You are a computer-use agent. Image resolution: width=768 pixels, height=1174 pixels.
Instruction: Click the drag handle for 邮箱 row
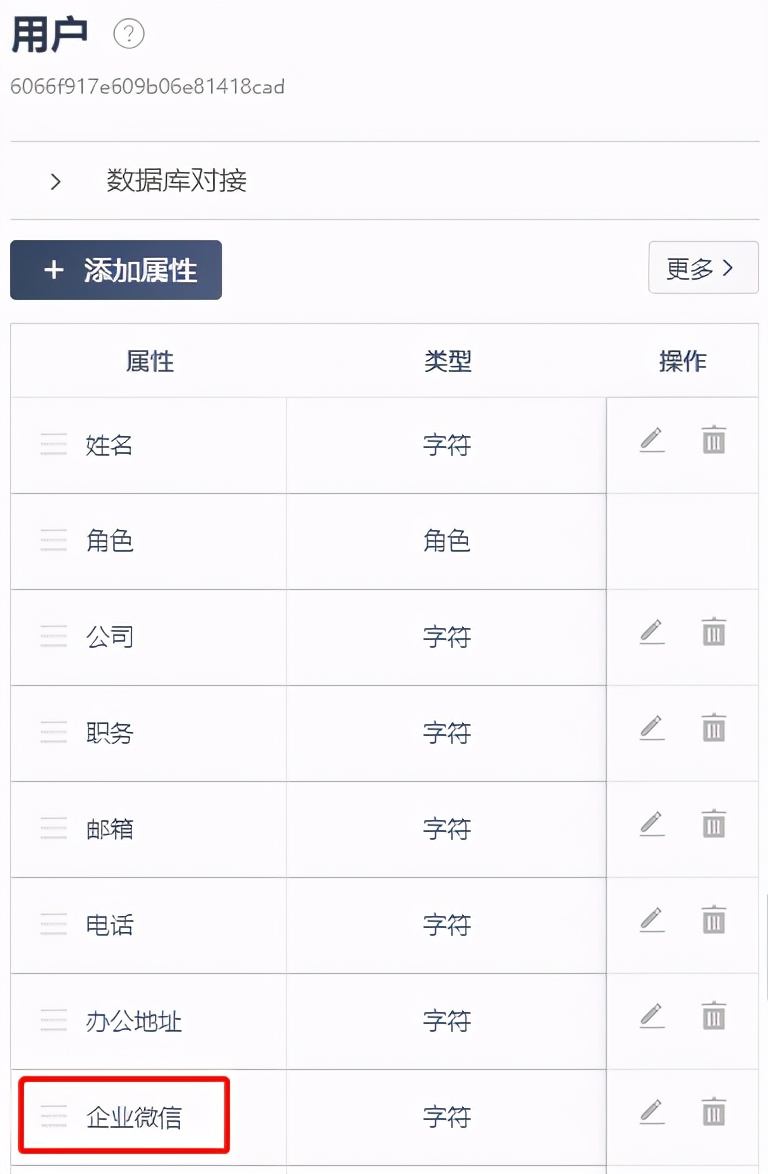(53, 829)
